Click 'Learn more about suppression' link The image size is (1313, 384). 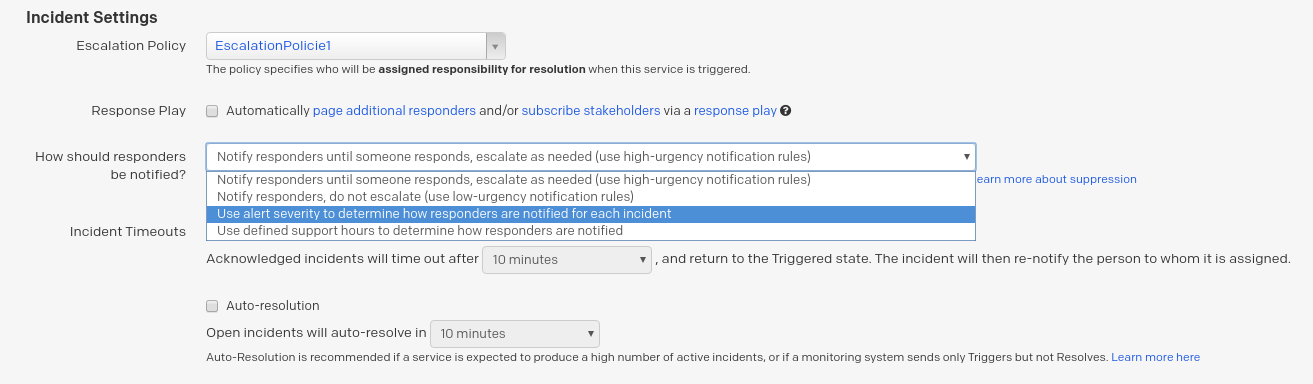point(1056,180)
